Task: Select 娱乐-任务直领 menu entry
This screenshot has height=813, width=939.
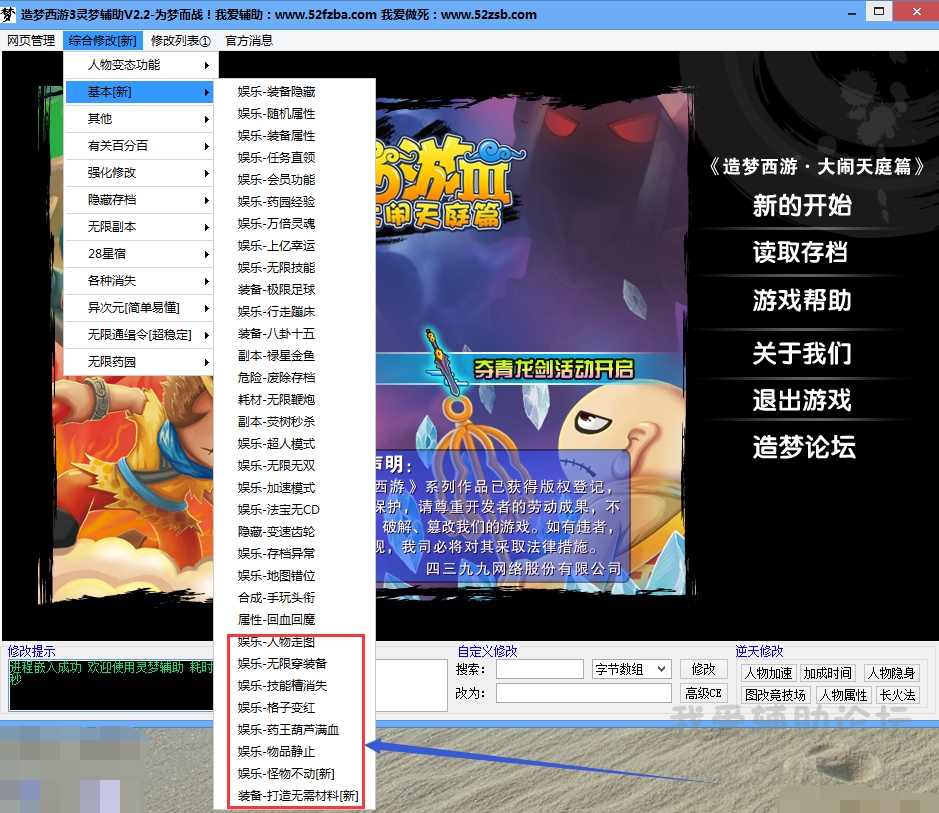Action: 295,157
